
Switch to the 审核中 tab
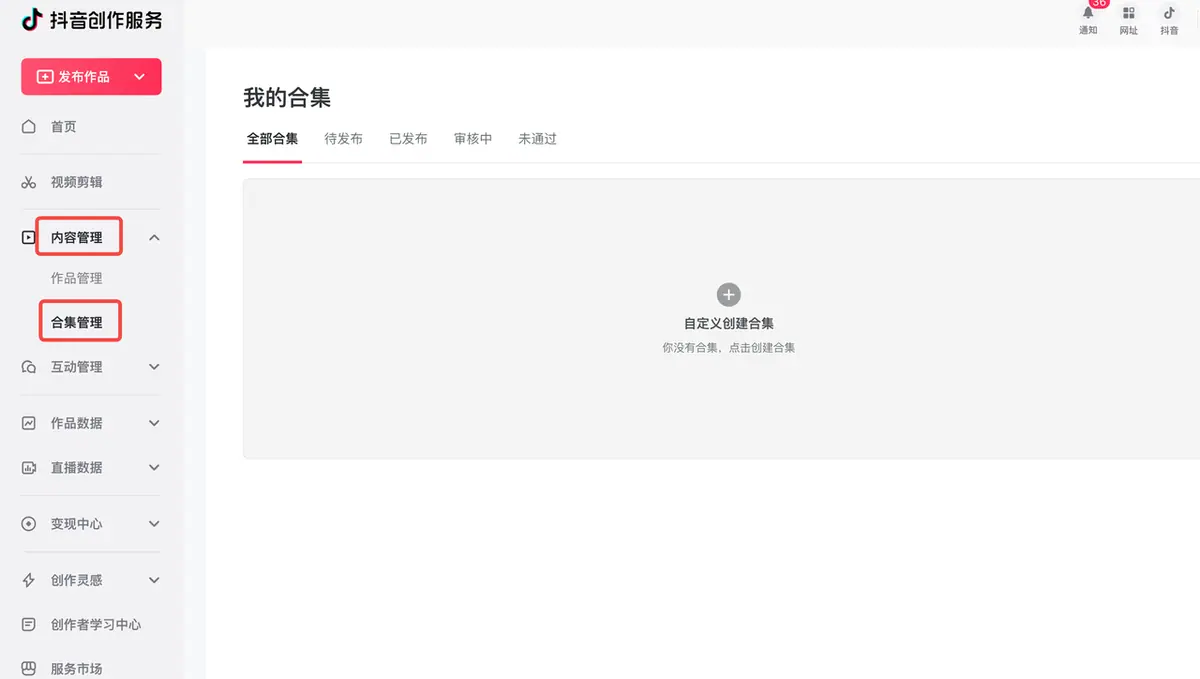coord(473,139)
